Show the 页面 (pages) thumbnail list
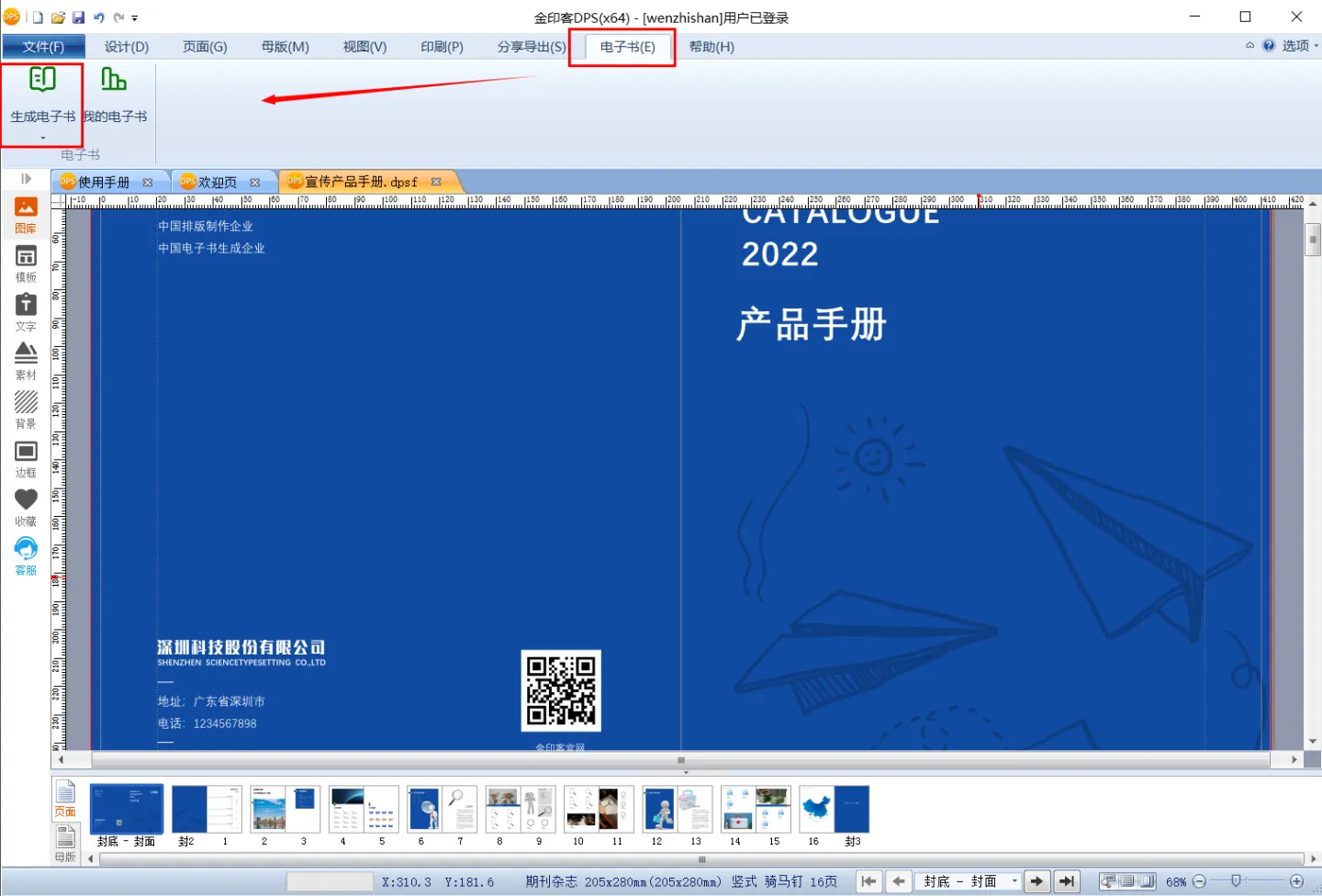Viewport: 1322px width, 896px height. point(65,799)
